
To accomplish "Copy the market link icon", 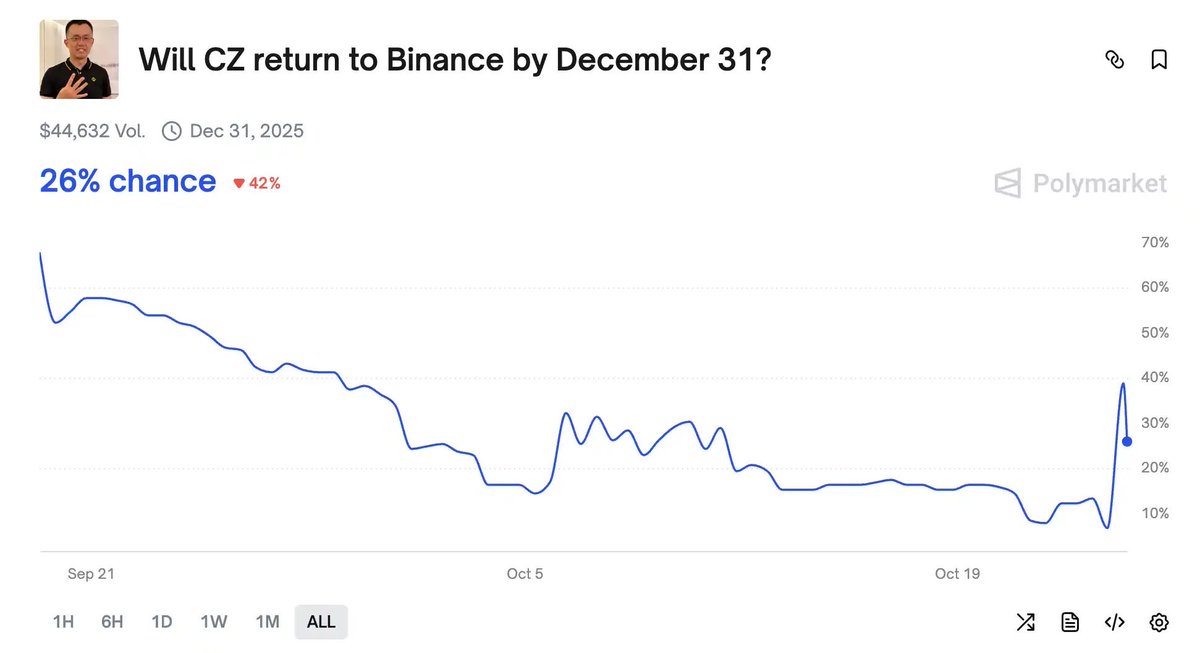I will click(x=1114, y=60).
